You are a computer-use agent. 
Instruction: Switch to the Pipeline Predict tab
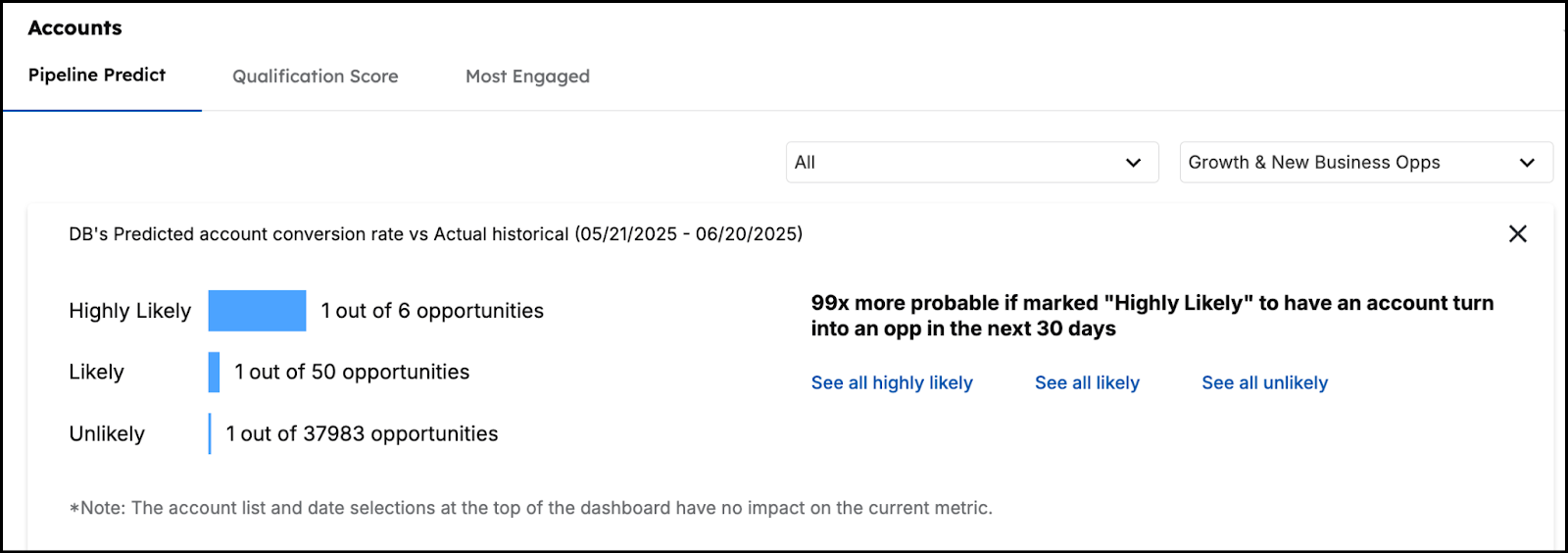tap(97, 75)
